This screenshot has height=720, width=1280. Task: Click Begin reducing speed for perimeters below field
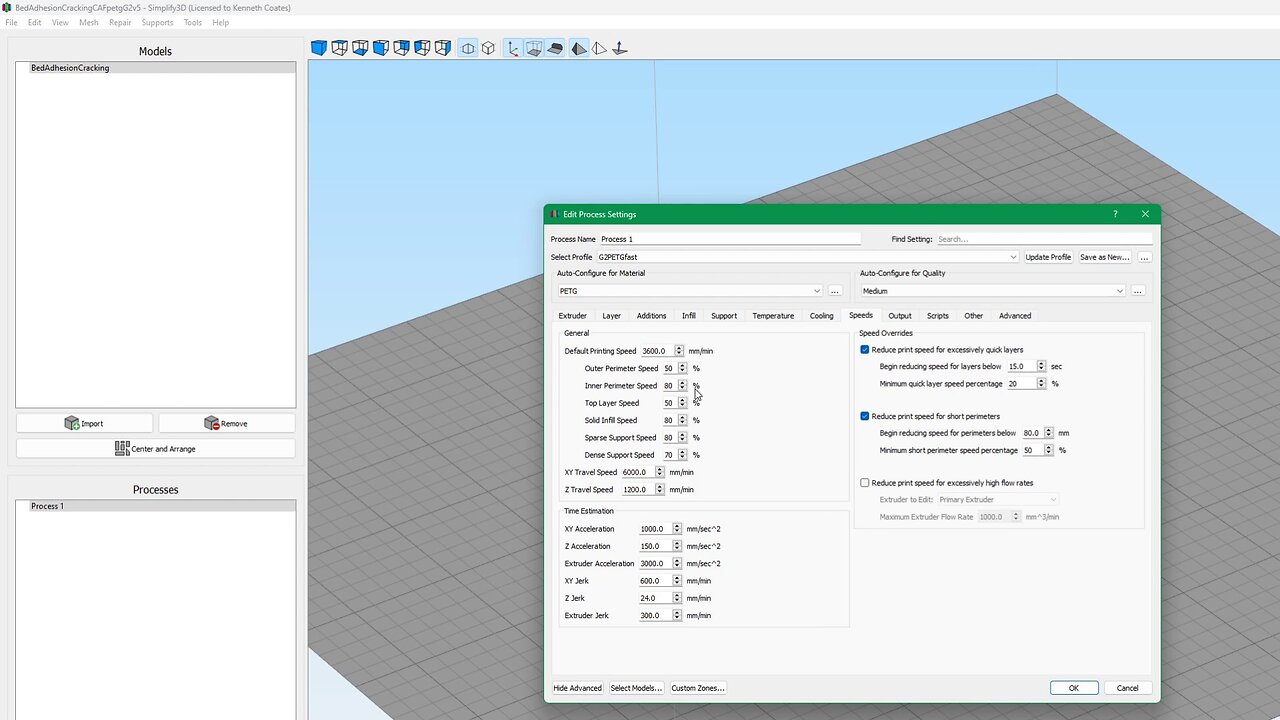[1032, 433]
